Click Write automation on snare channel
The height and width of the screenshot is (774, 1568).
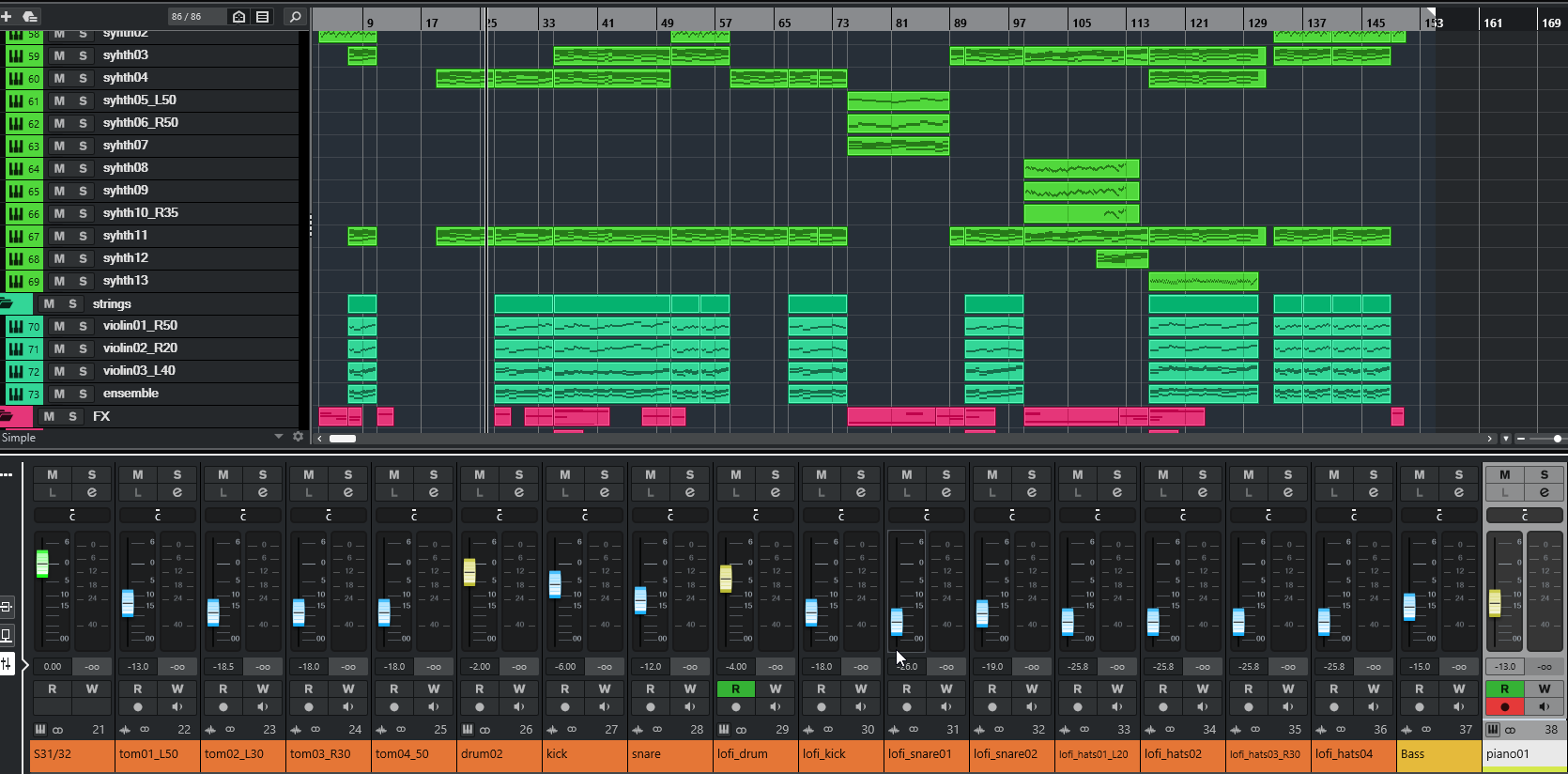[x=690, y=689]
